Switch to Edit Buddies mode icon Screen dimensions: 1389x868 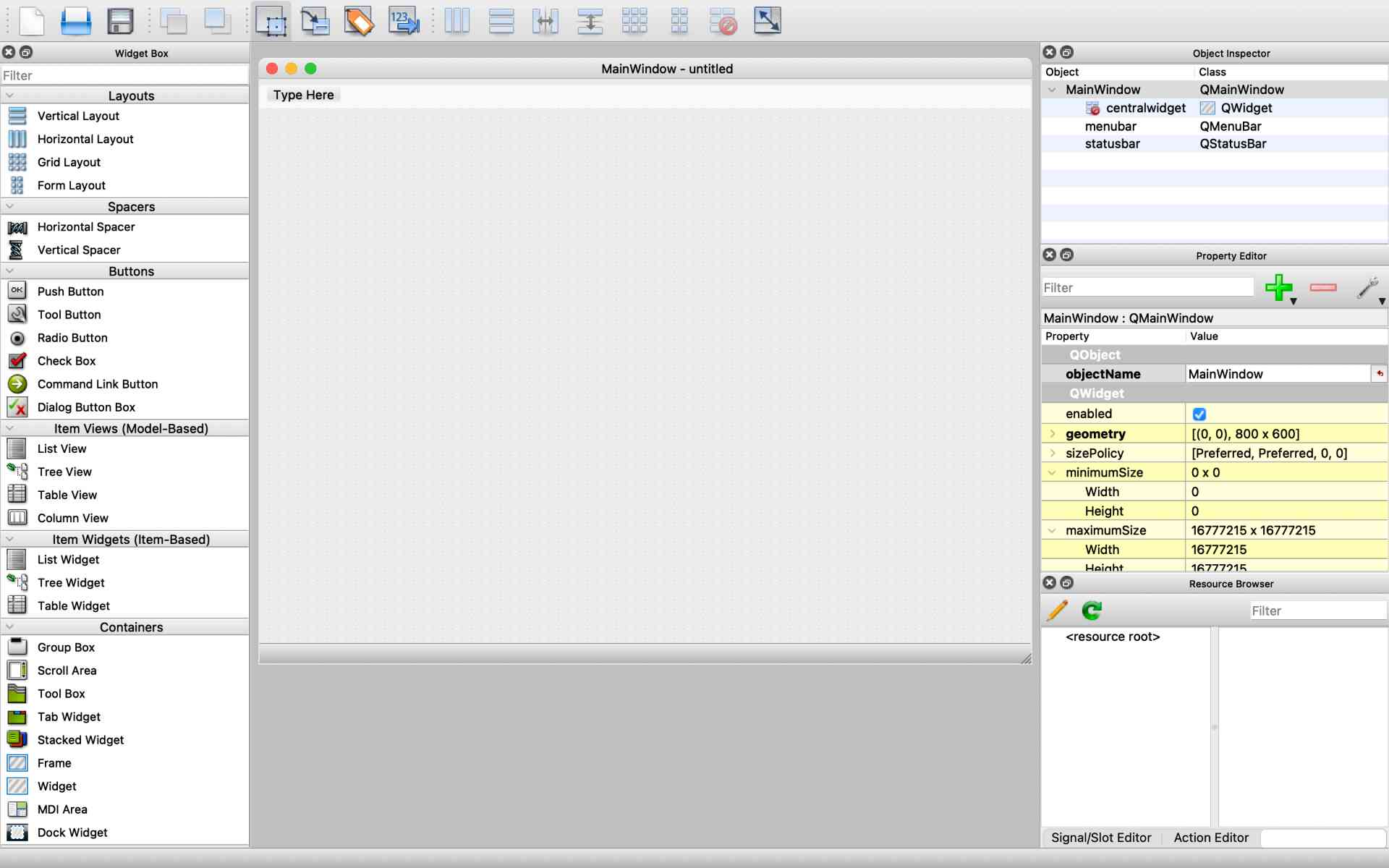(x=359, y=21)
